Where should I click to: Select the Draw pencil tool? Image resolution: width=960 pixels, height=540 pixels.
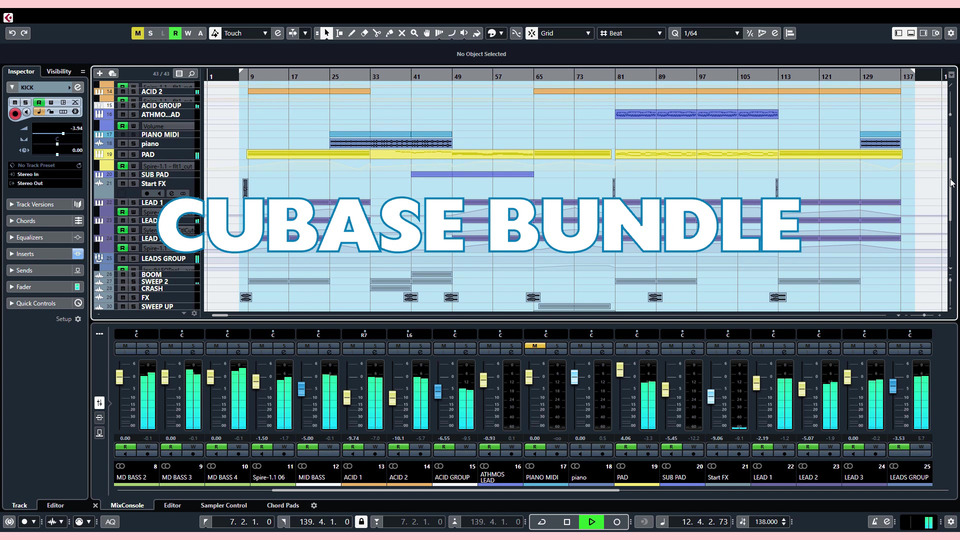(351, 33)
